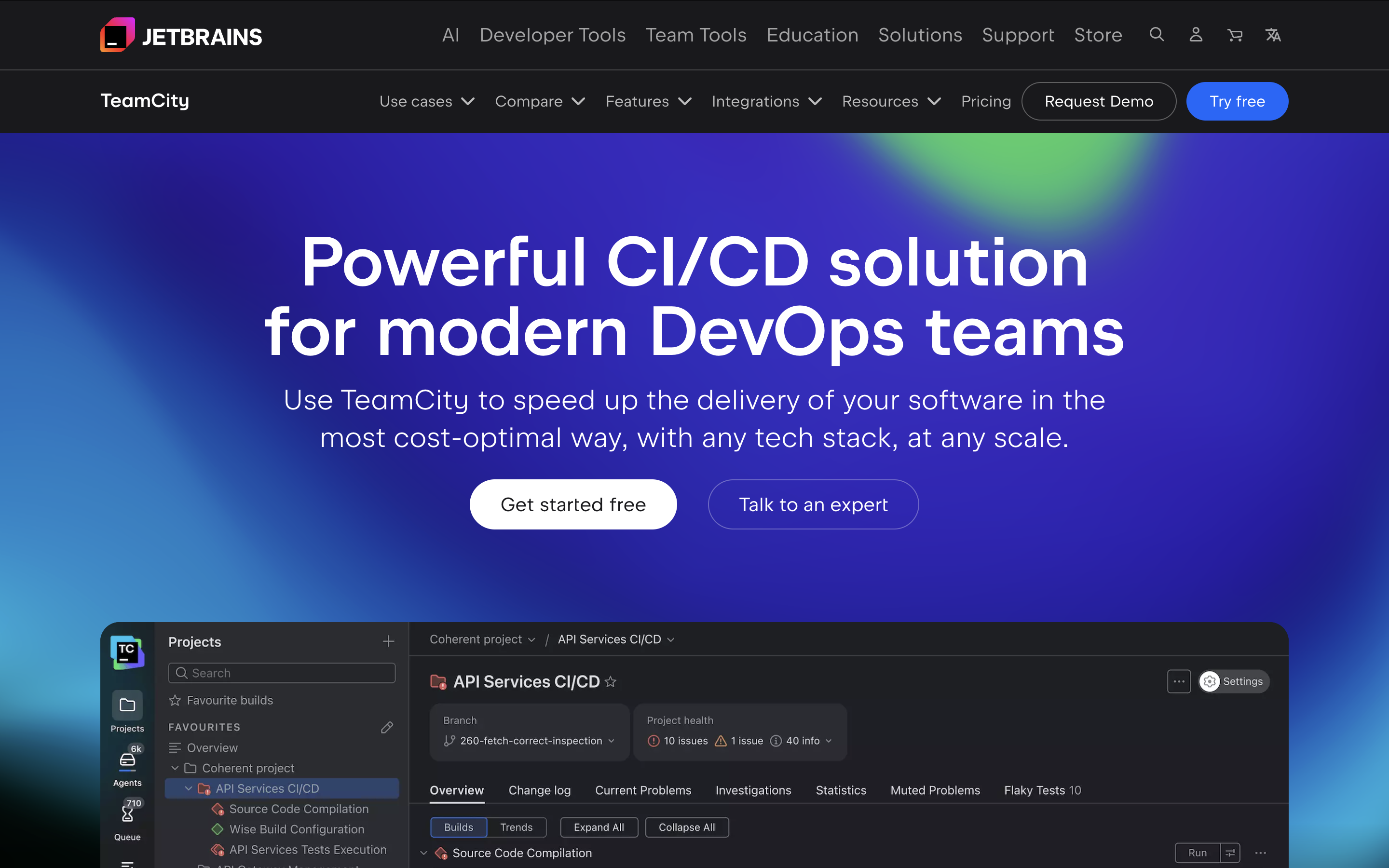Open site search magnifier icon
The width and height of the screenshot is (1389, 868).
[1157, 34]
